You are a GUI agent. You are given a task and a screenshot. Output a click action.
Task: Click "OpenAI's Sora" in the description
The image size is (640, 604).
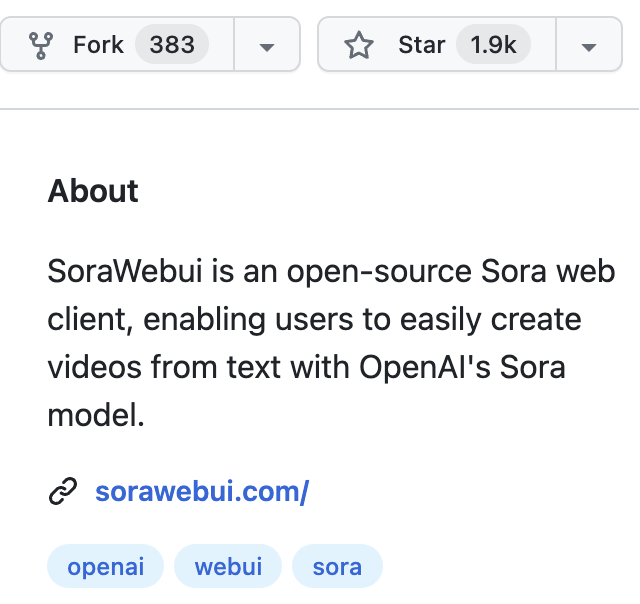[x=462, y=367]
